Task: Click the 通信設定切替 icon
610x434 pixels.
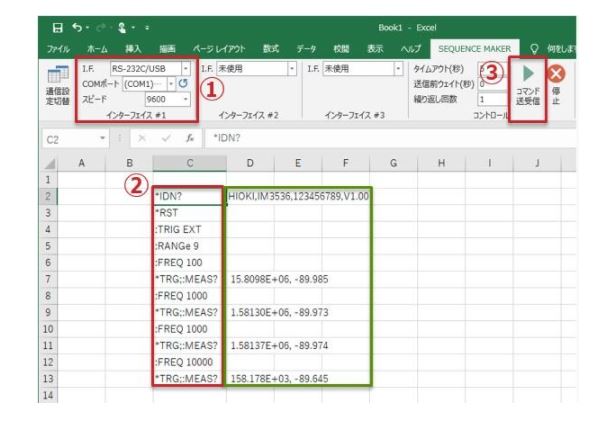Action: [58, 75]
